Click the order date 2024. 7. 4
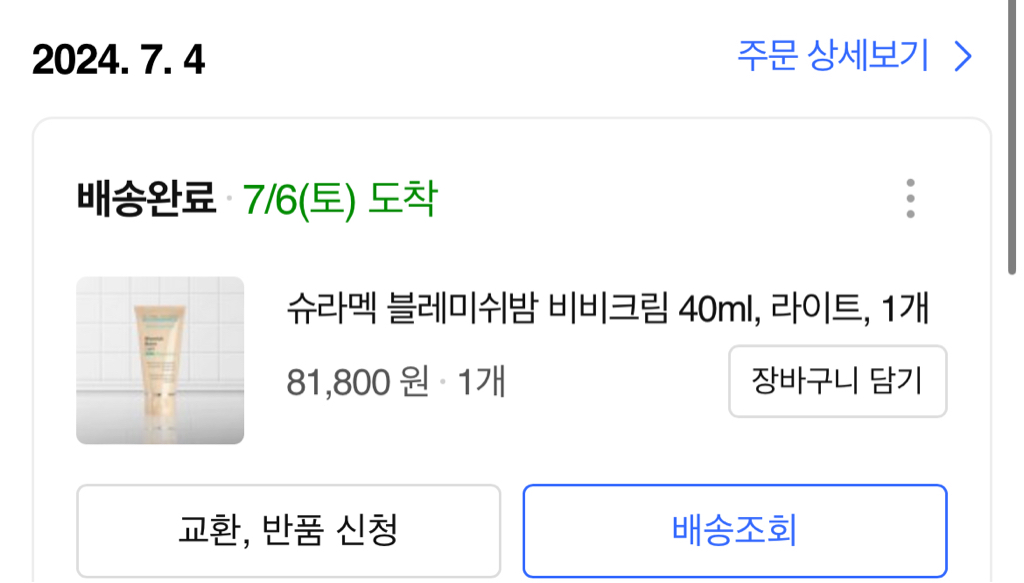Screen dimensions: 1024x583 pos(118,59)
